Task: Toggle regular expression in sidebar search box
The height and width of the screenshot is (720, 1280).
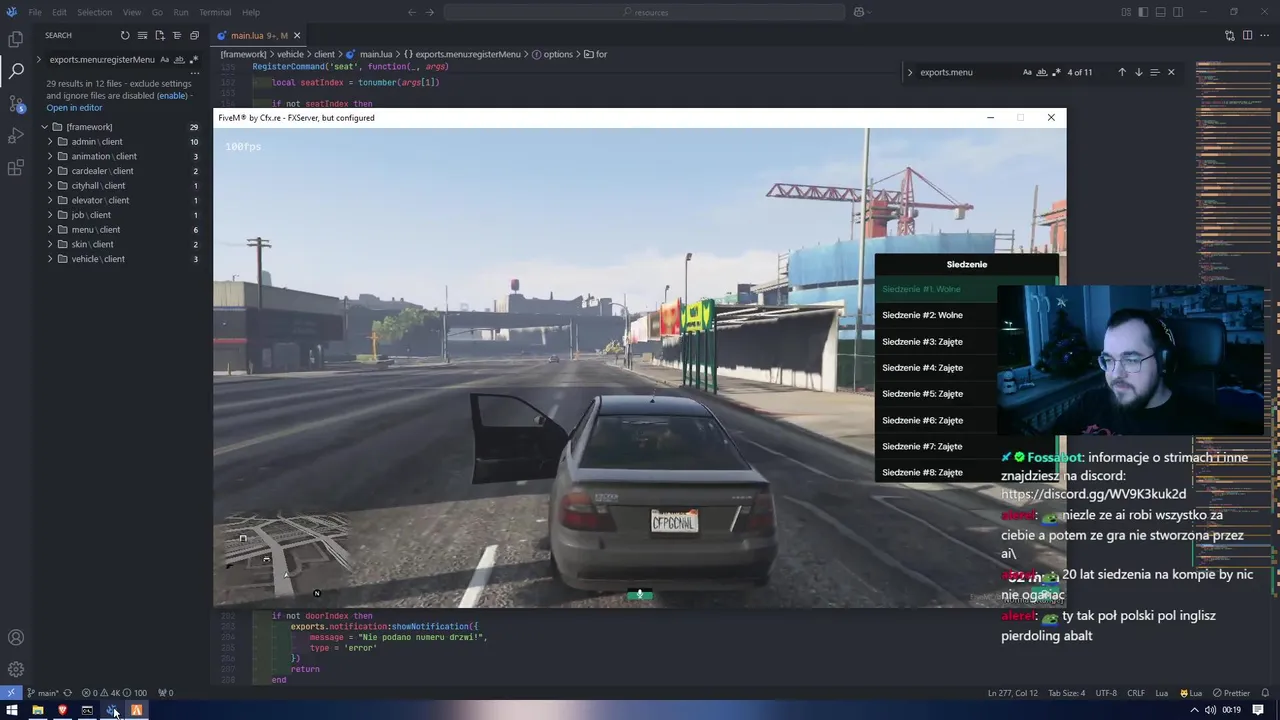Action: pyautogui.click(x=192, y=60)
